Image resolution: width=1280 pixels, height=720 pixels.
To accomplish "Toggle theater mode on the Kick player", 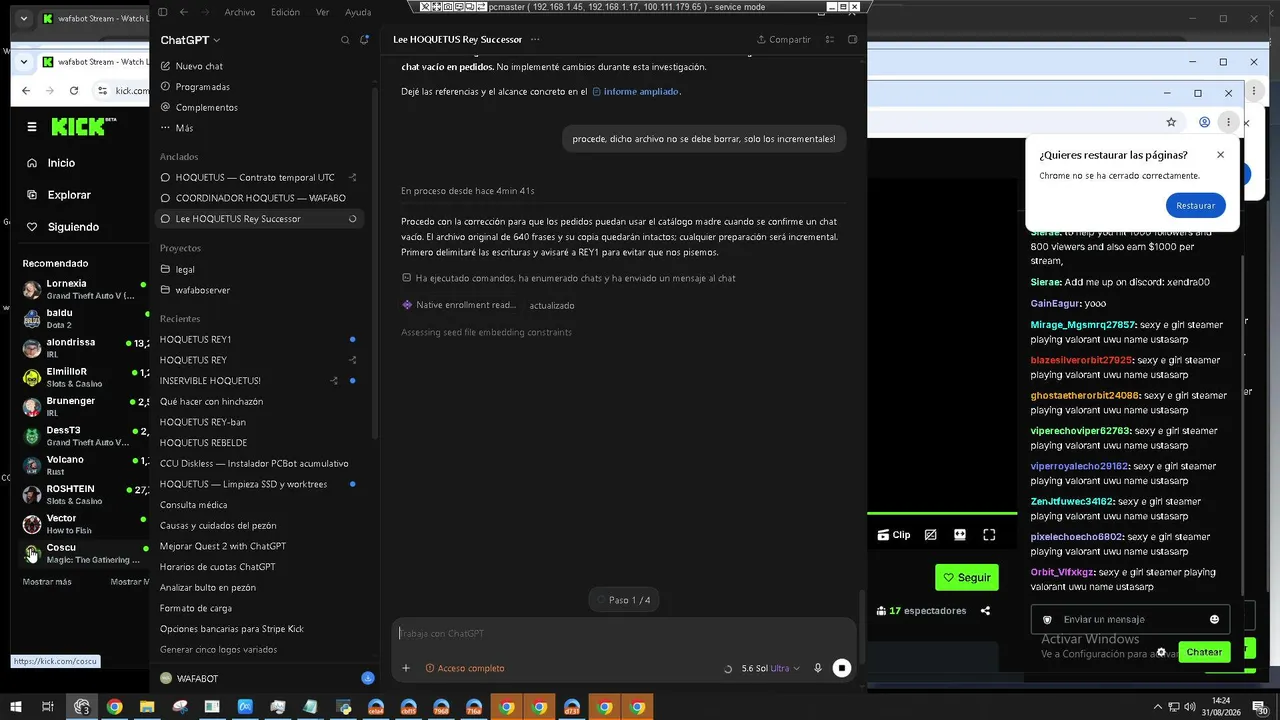I will (960, 535).
